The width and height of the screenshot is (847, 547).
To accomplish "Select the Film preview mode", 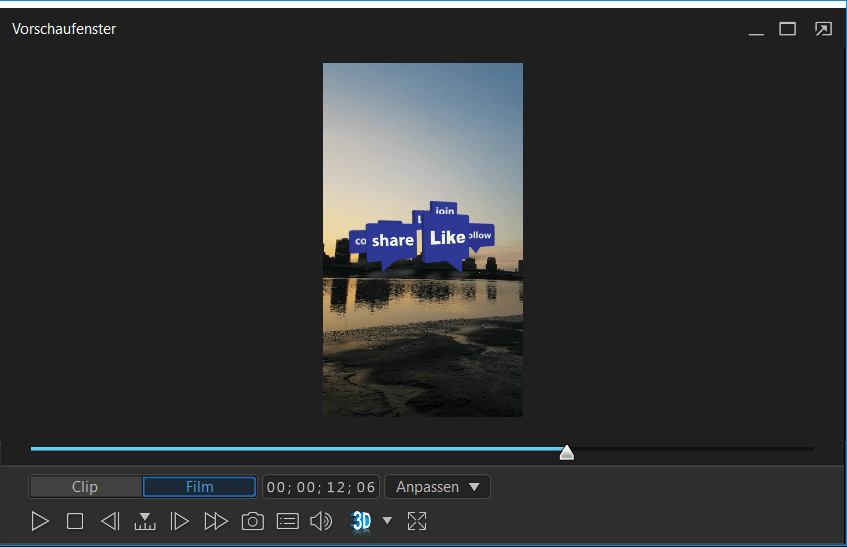I will 199,487.
